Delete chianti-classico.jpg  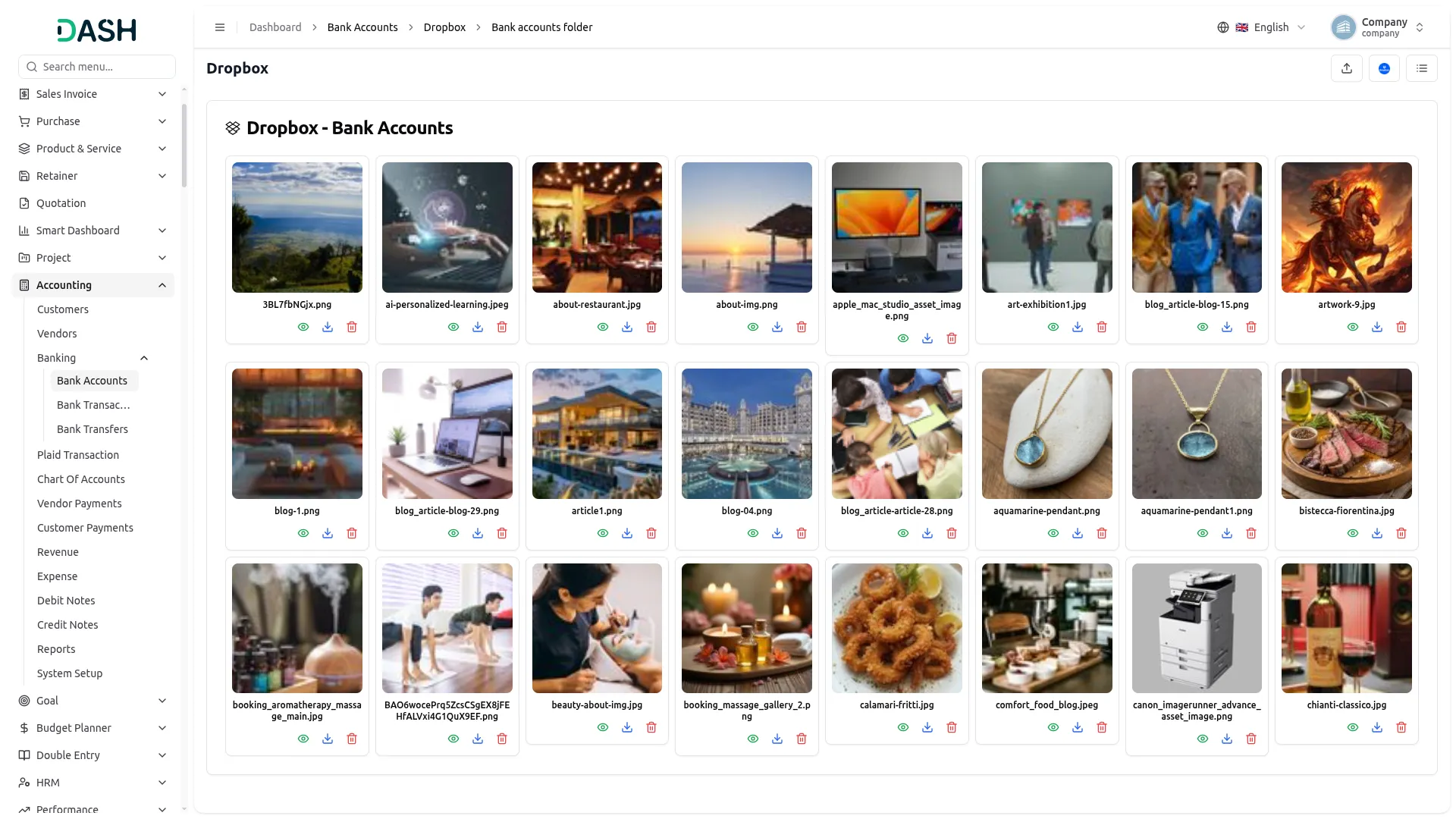[x=1401, y=727]
